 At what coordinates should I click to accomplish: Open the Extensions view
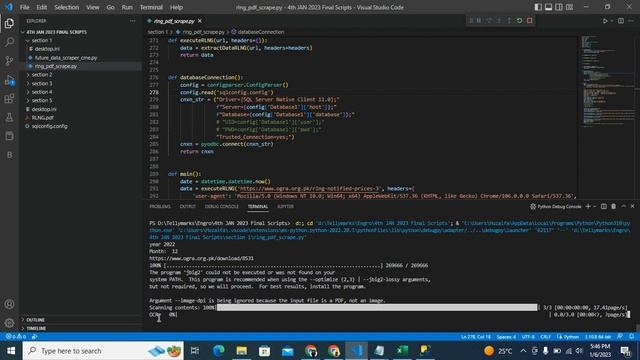pyautogui.click(x=9, y=99)
